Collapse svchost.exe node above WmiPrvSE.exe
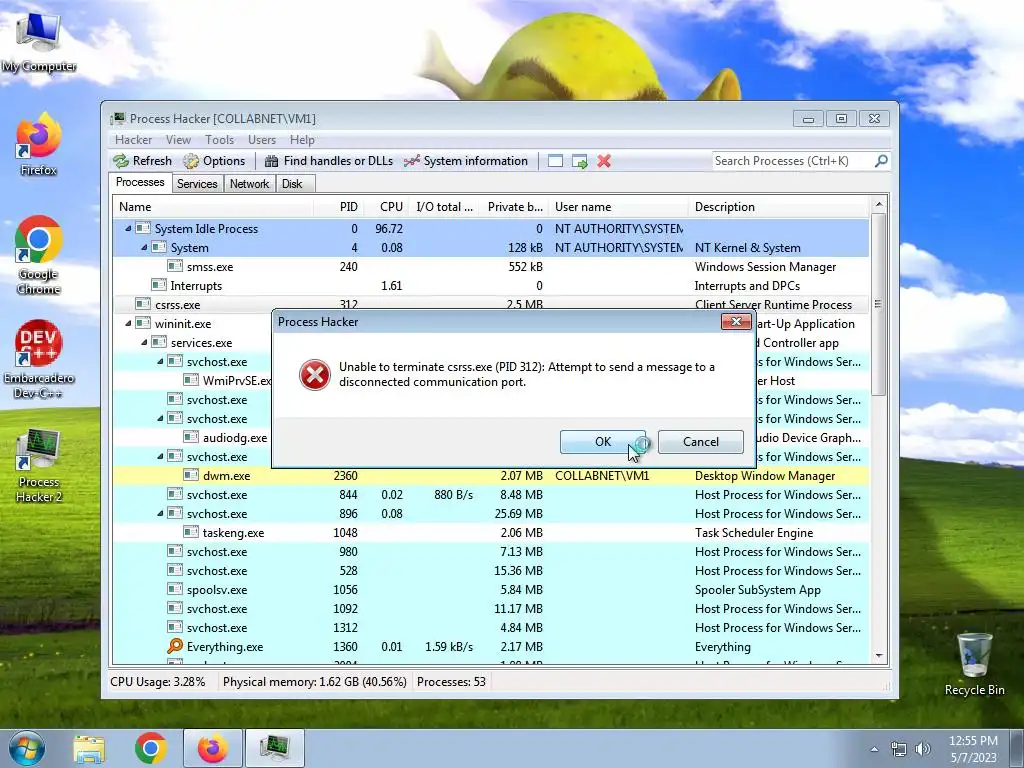Viewport: 1024px width, 768px height. [x=160, y=361]
